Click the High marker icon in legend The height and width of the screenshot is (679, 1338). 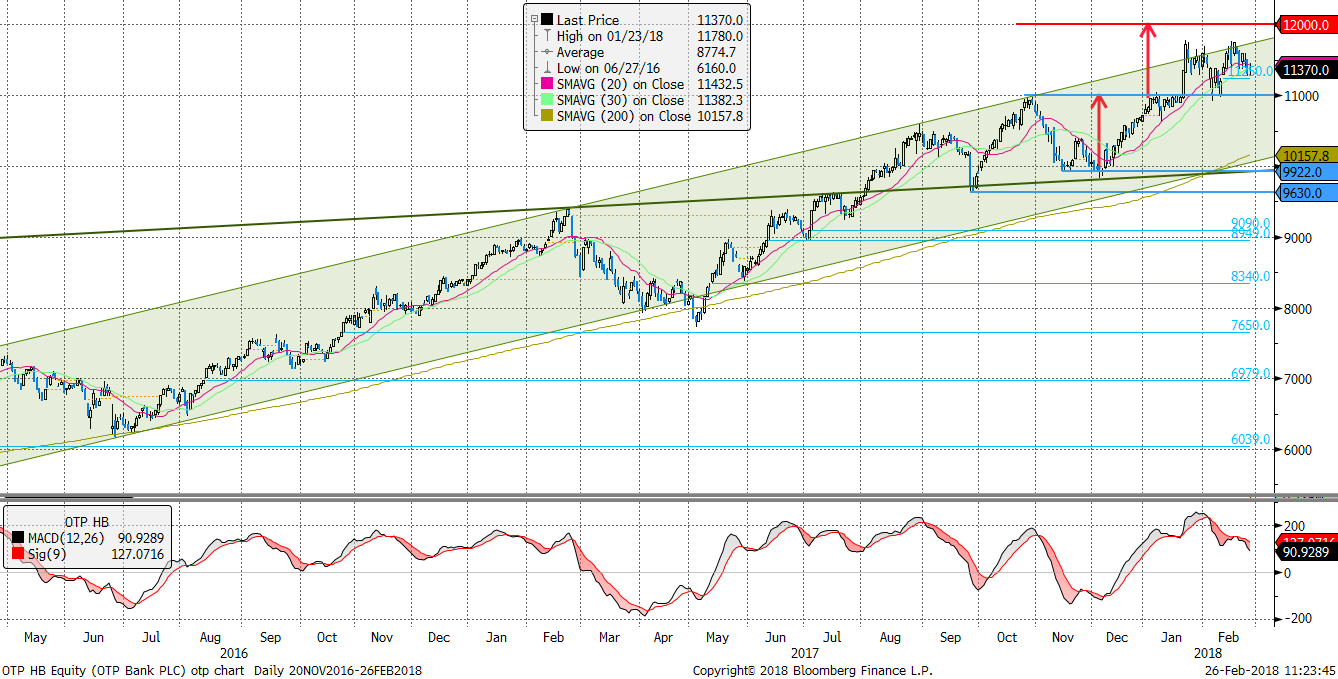[546, 36]
